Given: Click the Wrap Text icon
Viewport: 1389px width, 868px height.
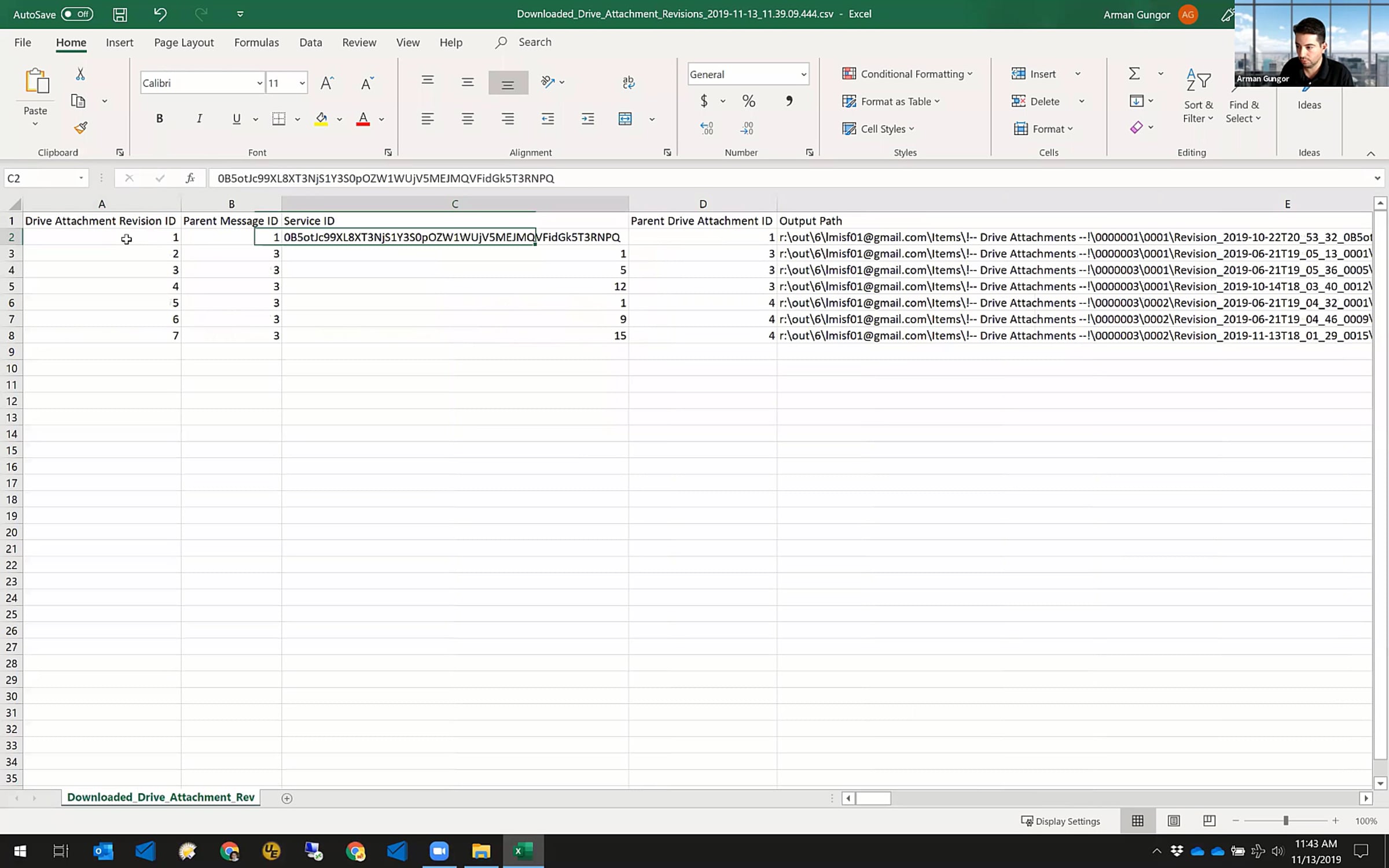Looking at the screenshot, I should 629,83.
